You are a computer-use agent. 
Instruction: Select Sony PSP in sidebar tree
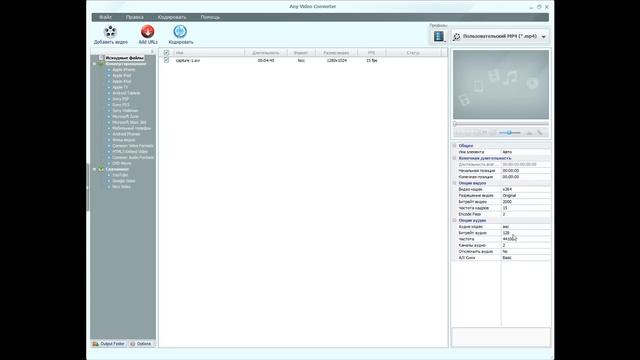coord(120,99)
